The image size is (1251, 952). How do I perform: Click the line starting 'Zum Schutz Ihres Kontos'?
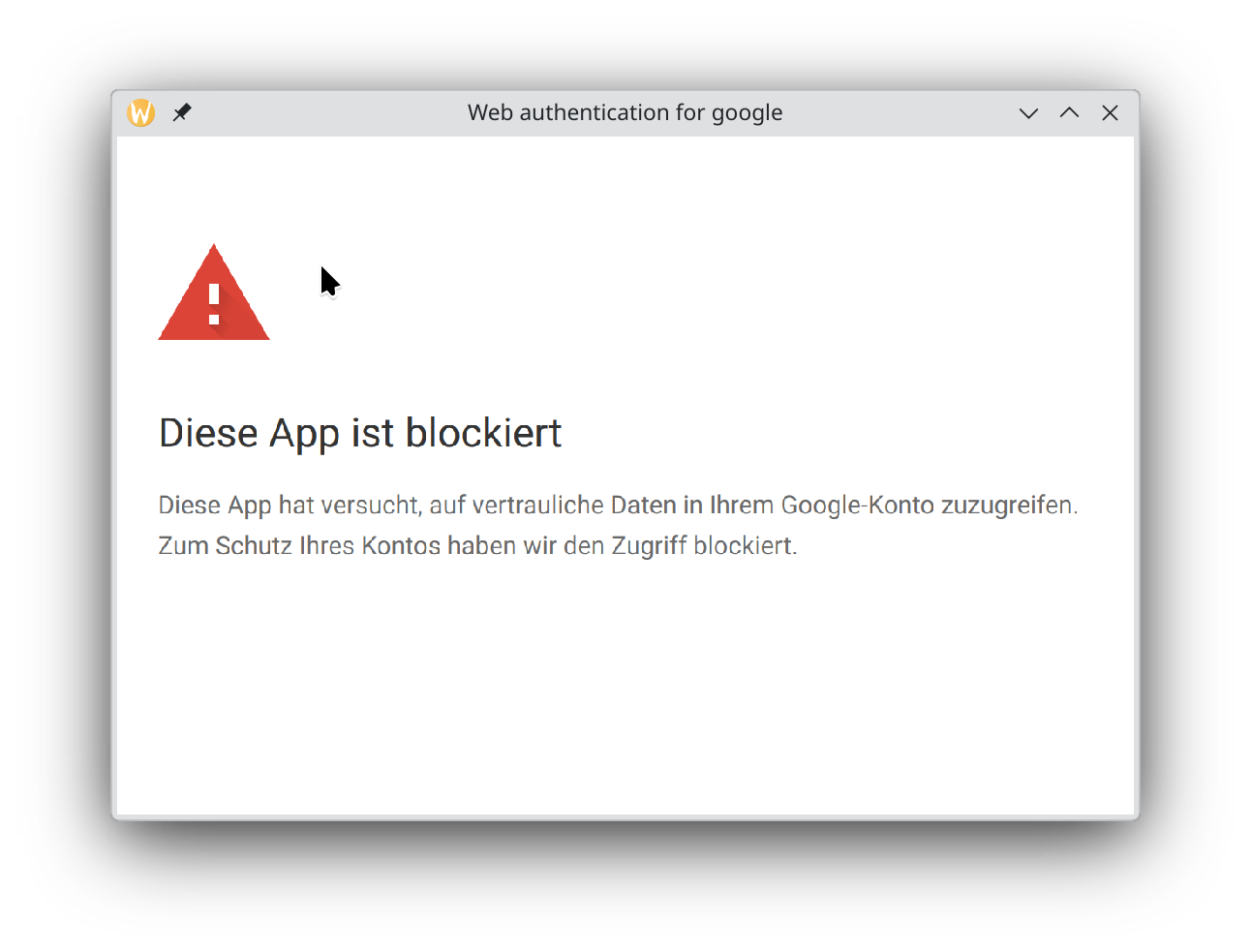[477, 546]
